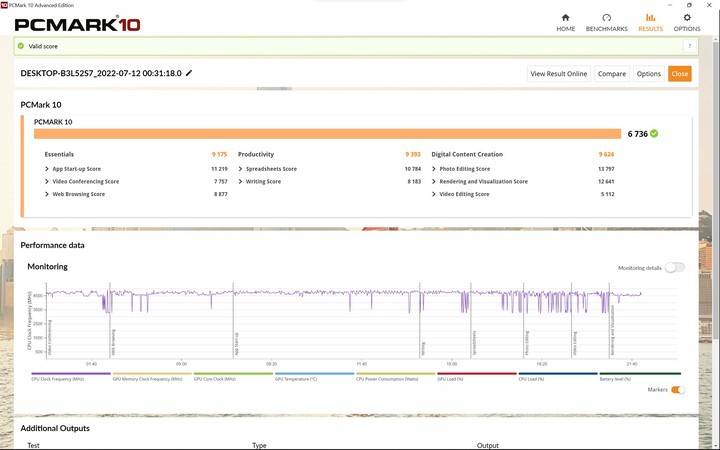Toggle CPU Load legend item
The height and width of the screenshot is (450, 720).
(558, 377)
